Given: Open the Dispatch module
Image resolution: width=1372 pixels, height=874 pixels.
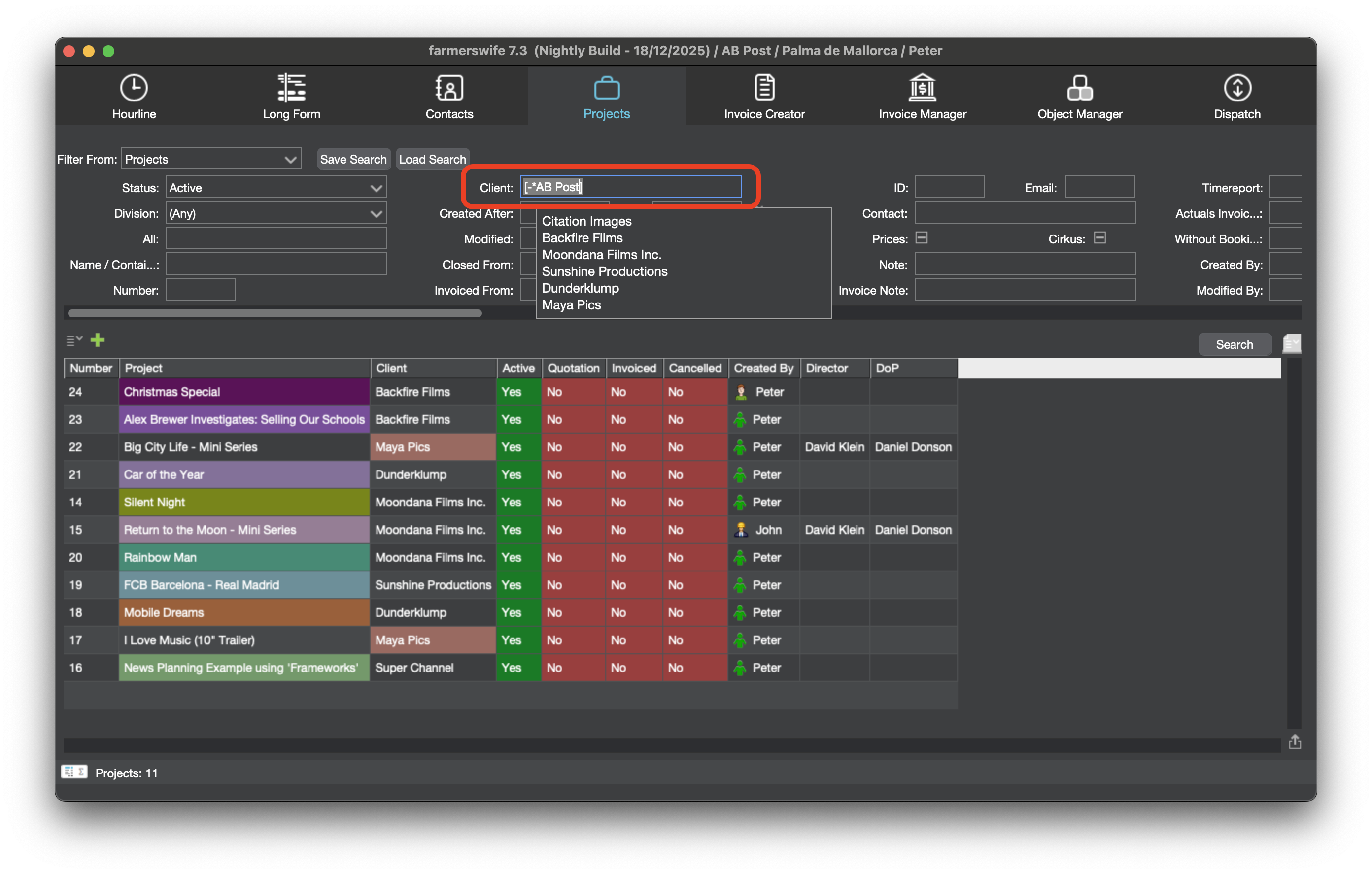Looking at the screenshot, I should coord(1237,97).
